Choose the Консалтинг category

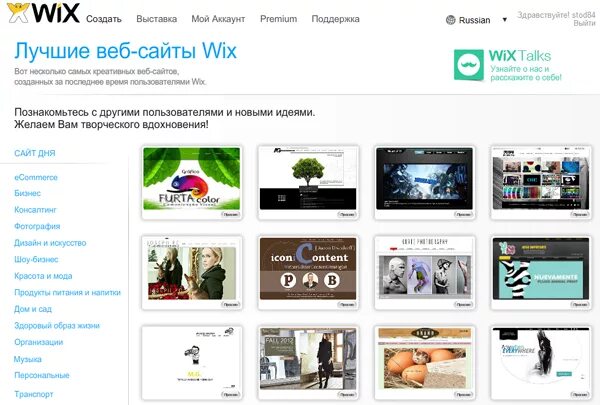[35, 210]
